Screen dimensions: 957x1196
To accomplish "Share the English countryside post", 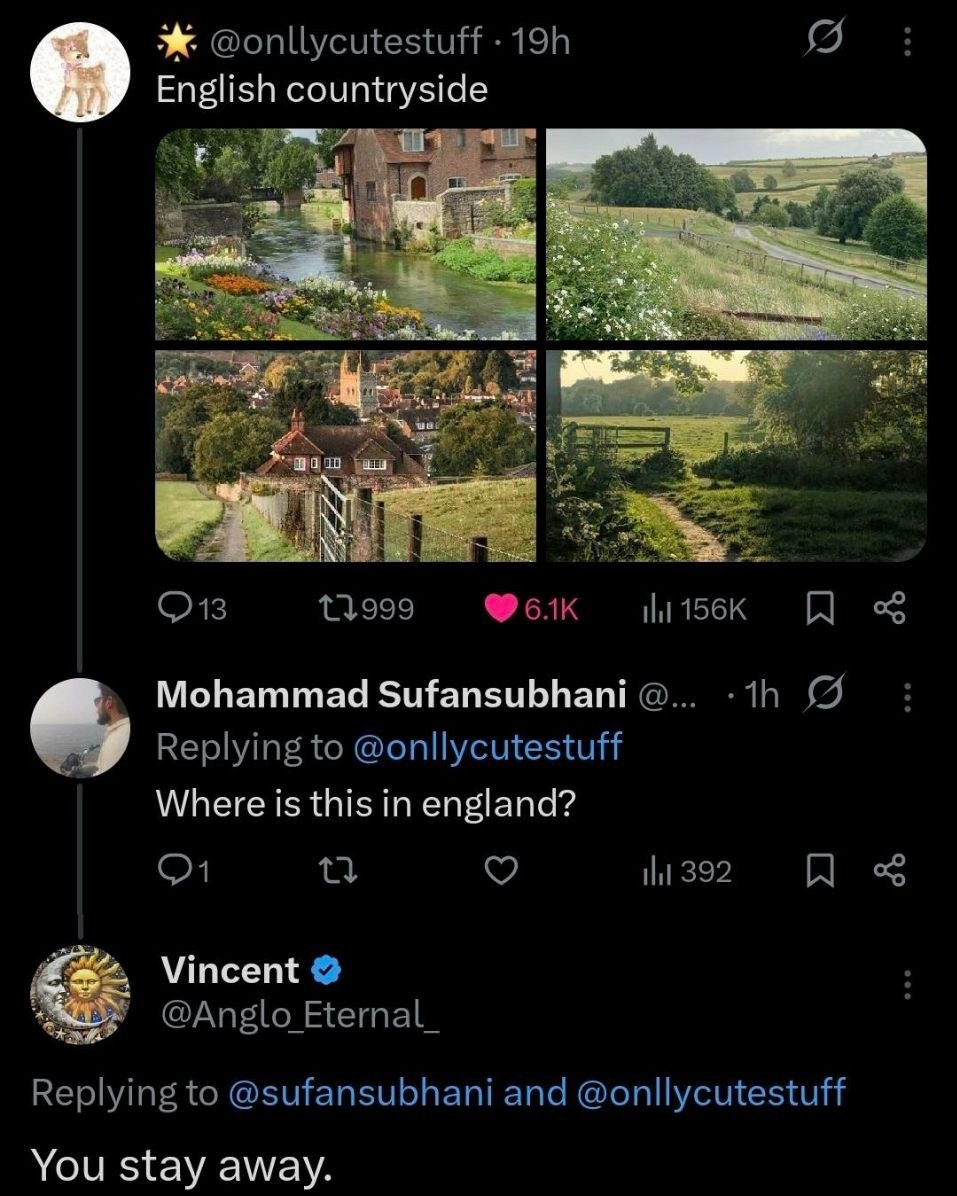I will pyautogui.click(x=889, y=608).
